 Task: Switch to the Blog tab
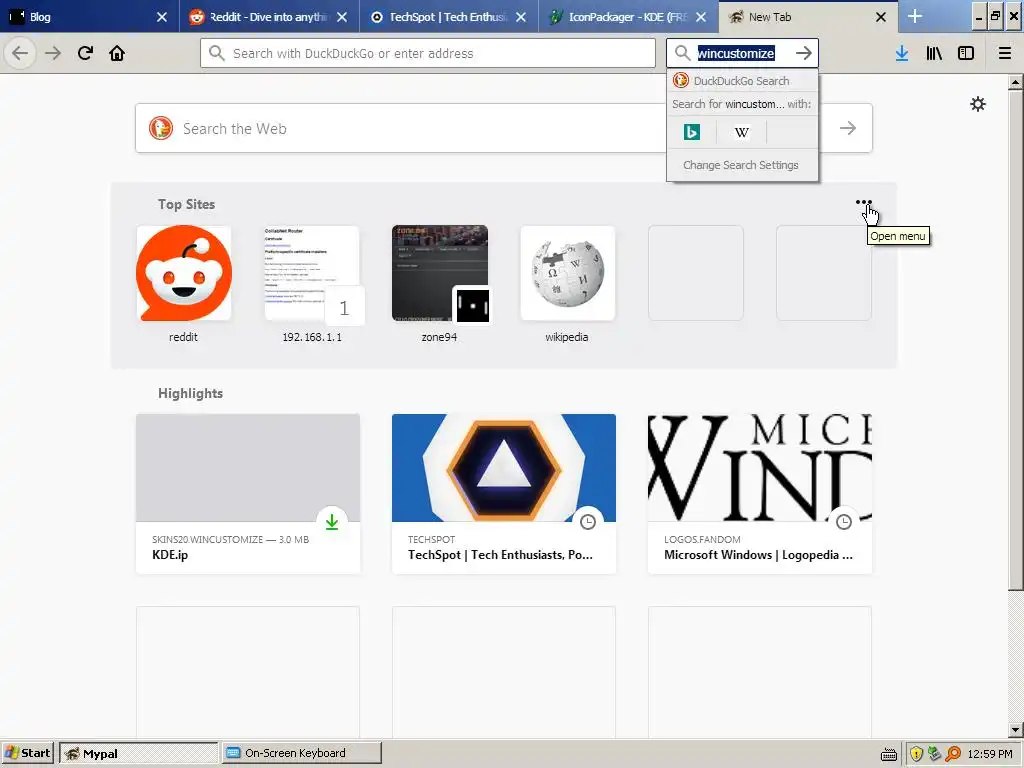point(89,17)
